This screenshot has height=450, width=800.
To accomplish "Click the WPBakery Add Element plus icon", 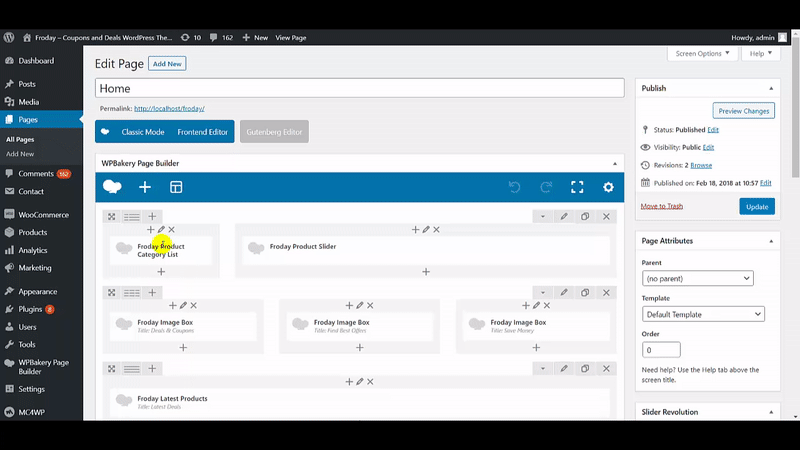I will coord(145,187).
